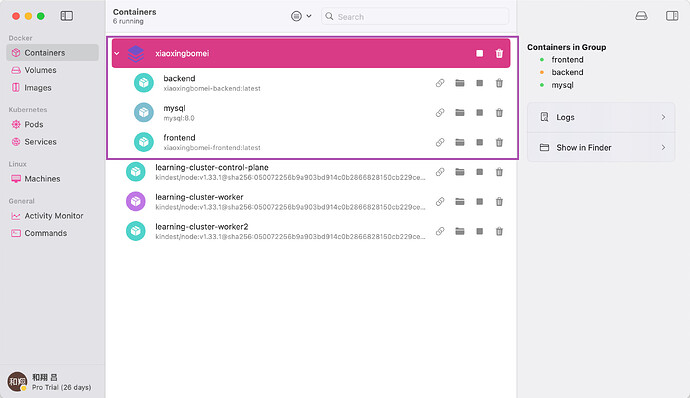Select mysql in Containers in Group
Viewport: 690px width, 398px height.
[x=562, y=85]
